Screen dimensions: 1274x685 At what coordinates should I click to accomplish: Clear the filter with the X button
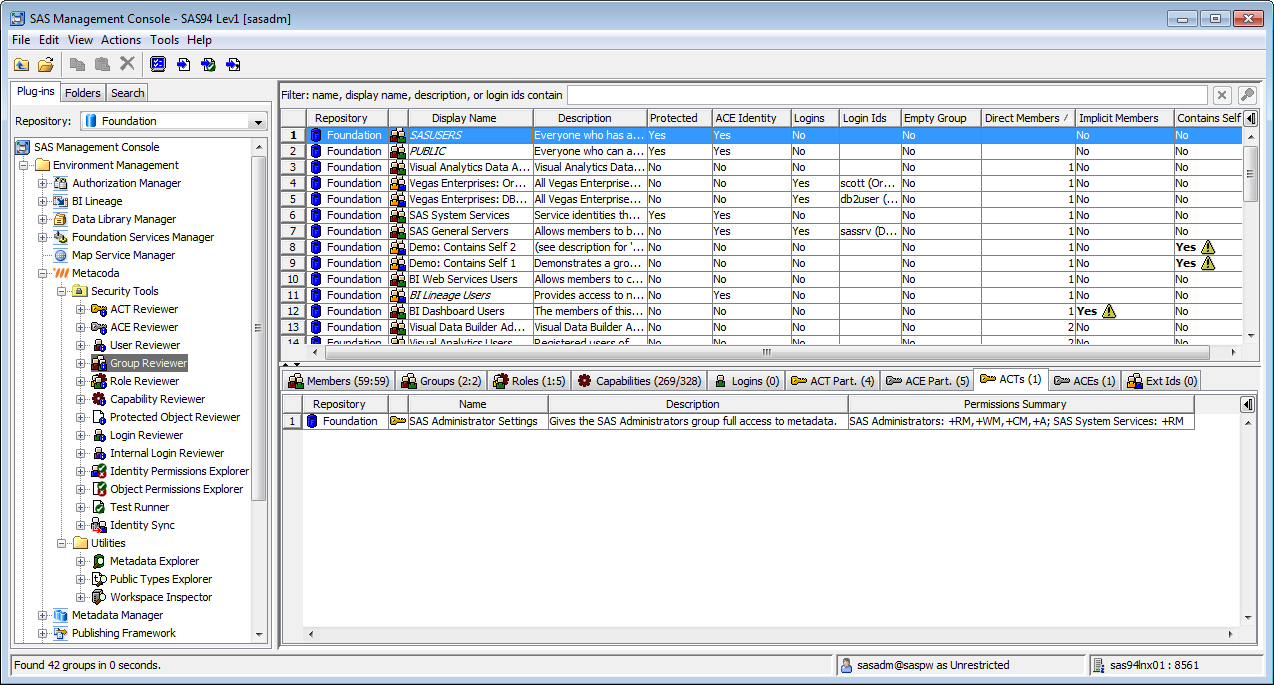(x=1222, y=95)
